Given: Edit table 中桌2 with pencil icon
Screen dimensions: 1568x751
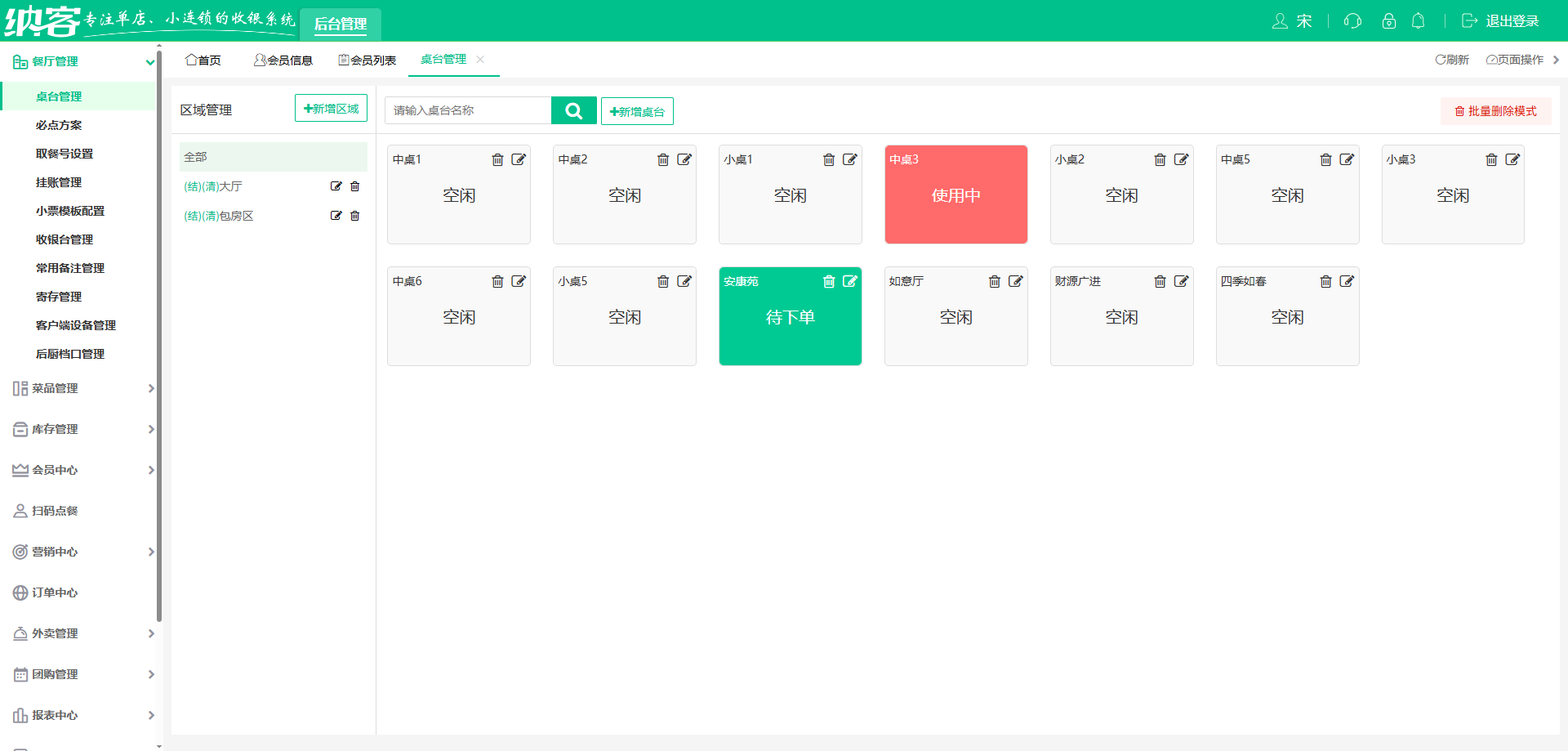Looking at the screenshot, I should pyautogui.click(x=684, y=159).
